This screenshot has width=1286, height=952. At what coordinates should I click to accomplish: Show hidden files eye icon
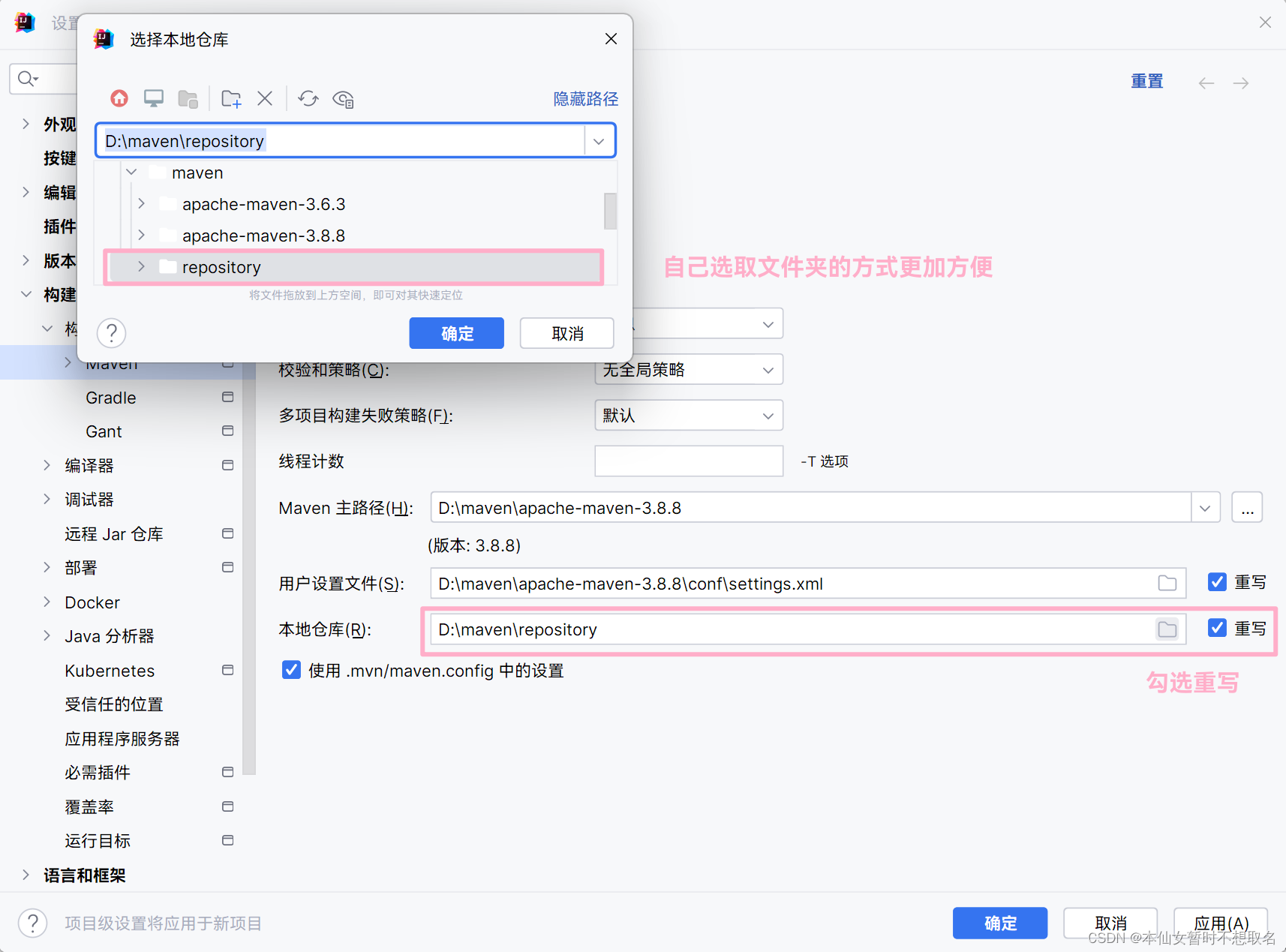(x=344, y=98)
